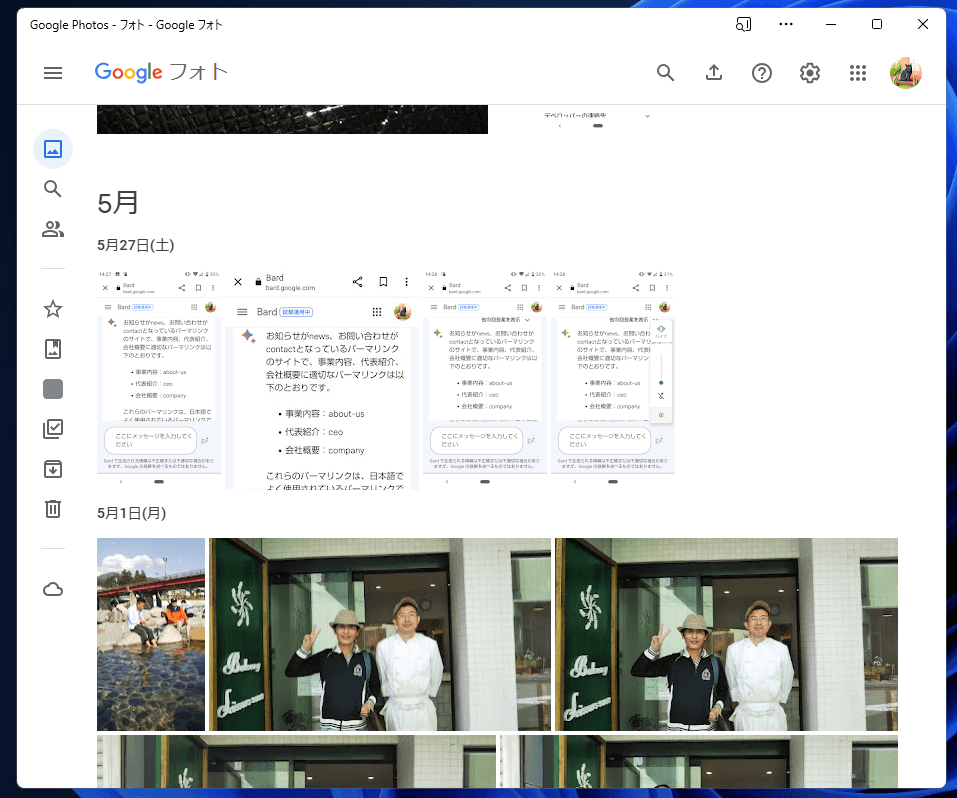Open the help question mark icon

762,73
